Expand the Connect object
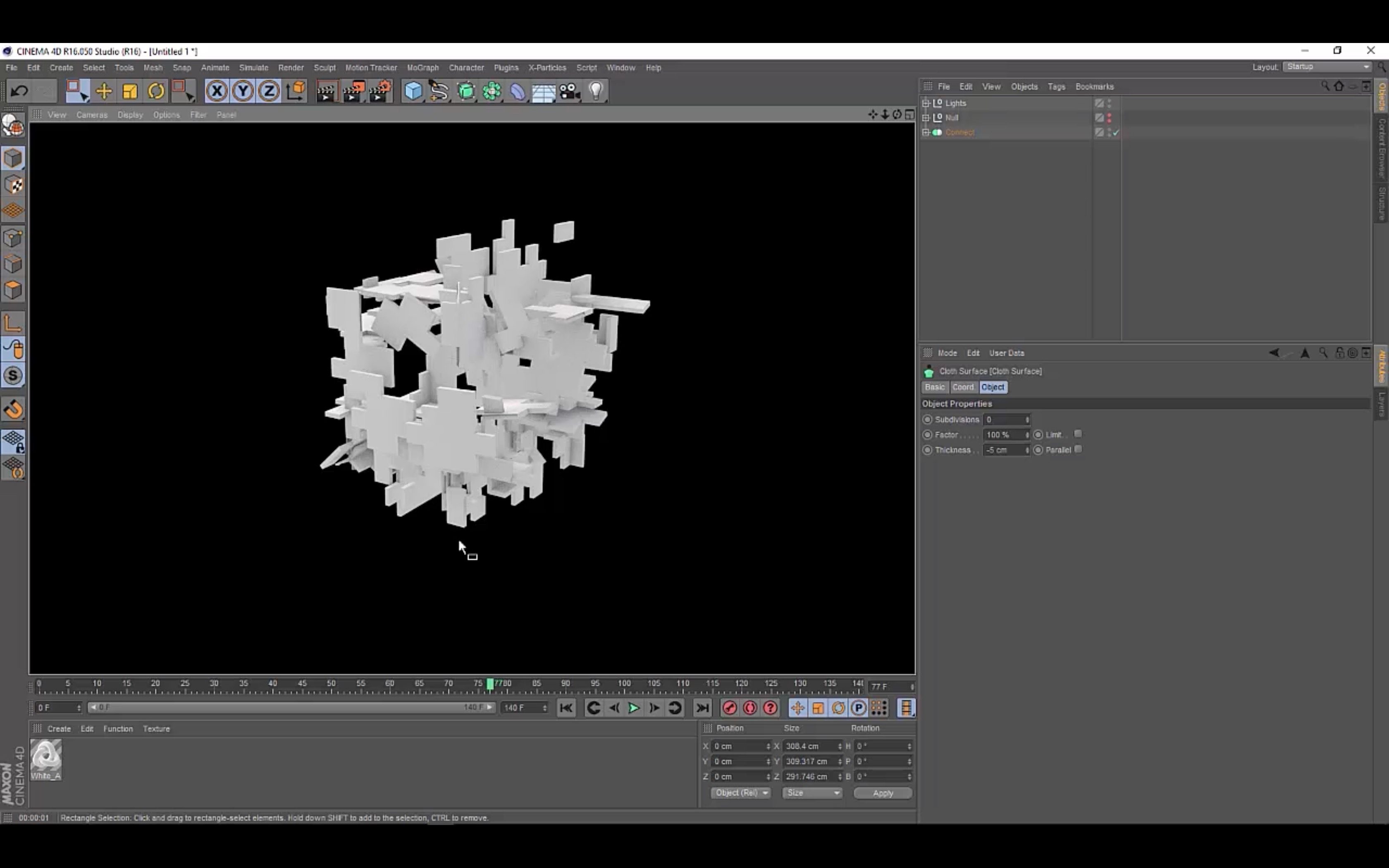This screenshot has height=868, width=1389. click(926, 133)
